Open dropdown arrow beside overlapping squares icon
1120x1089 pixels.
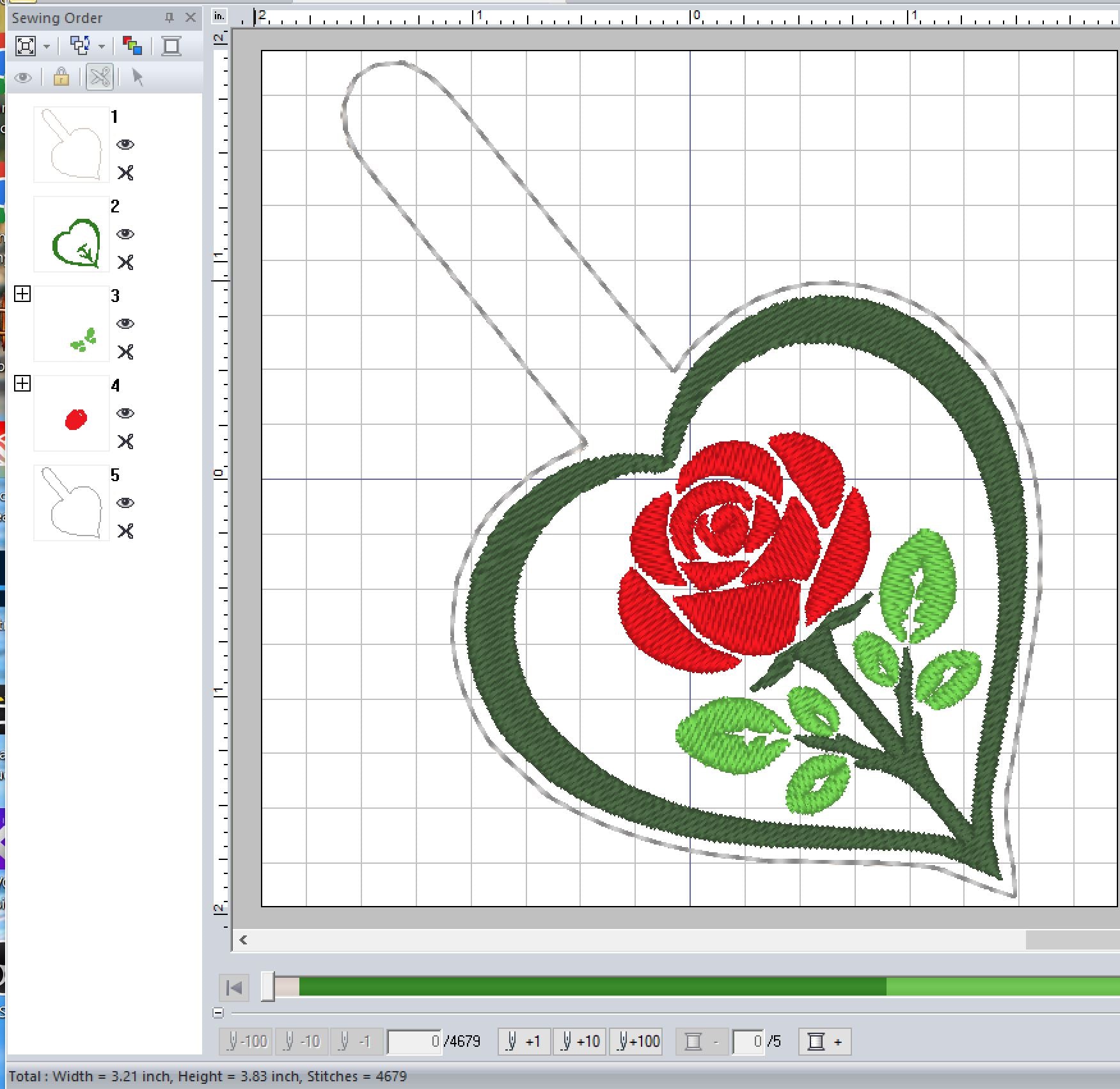tap(102, 47)
